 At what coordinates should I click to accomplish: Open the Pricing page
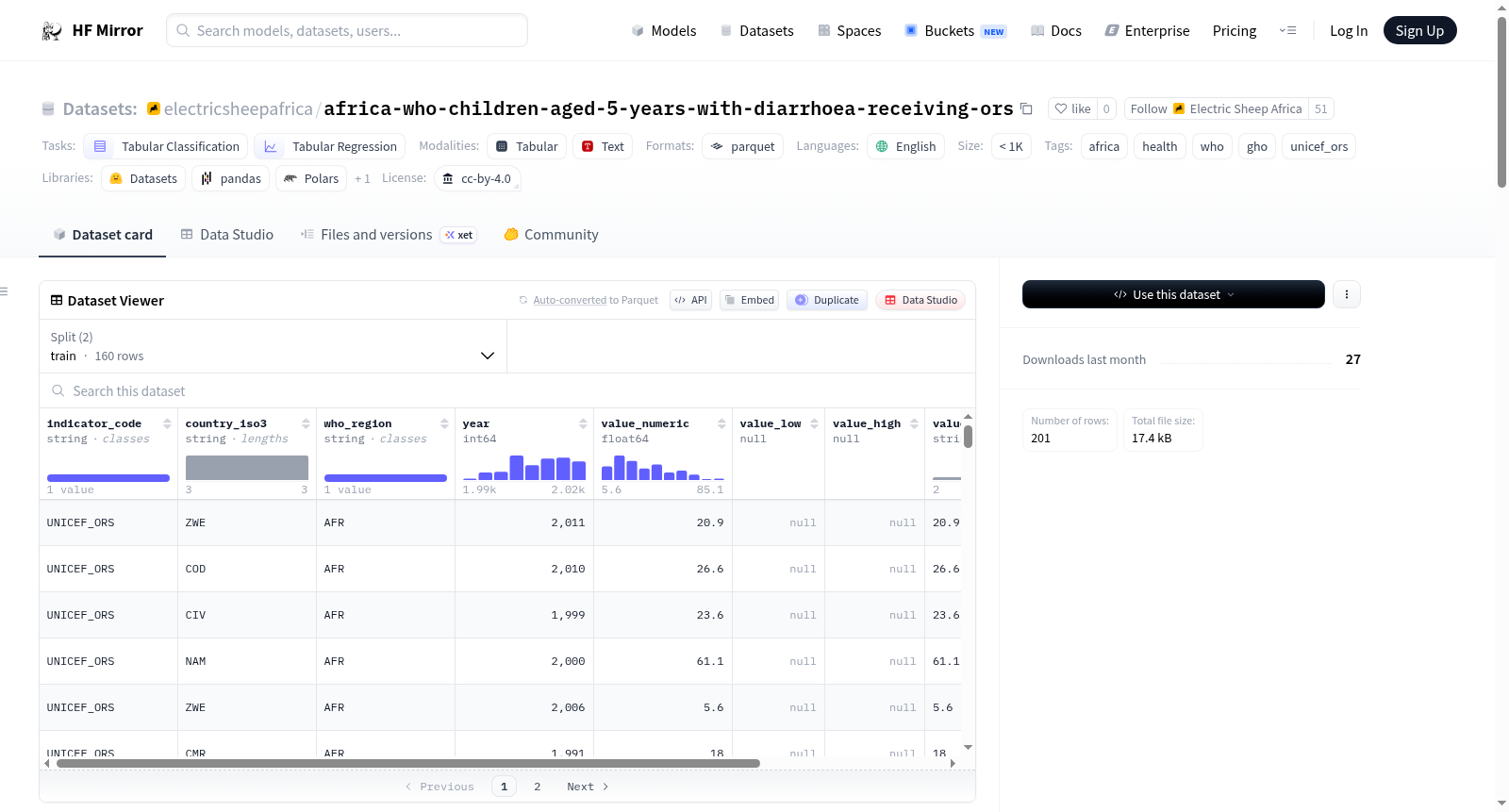coord(1235,31)
